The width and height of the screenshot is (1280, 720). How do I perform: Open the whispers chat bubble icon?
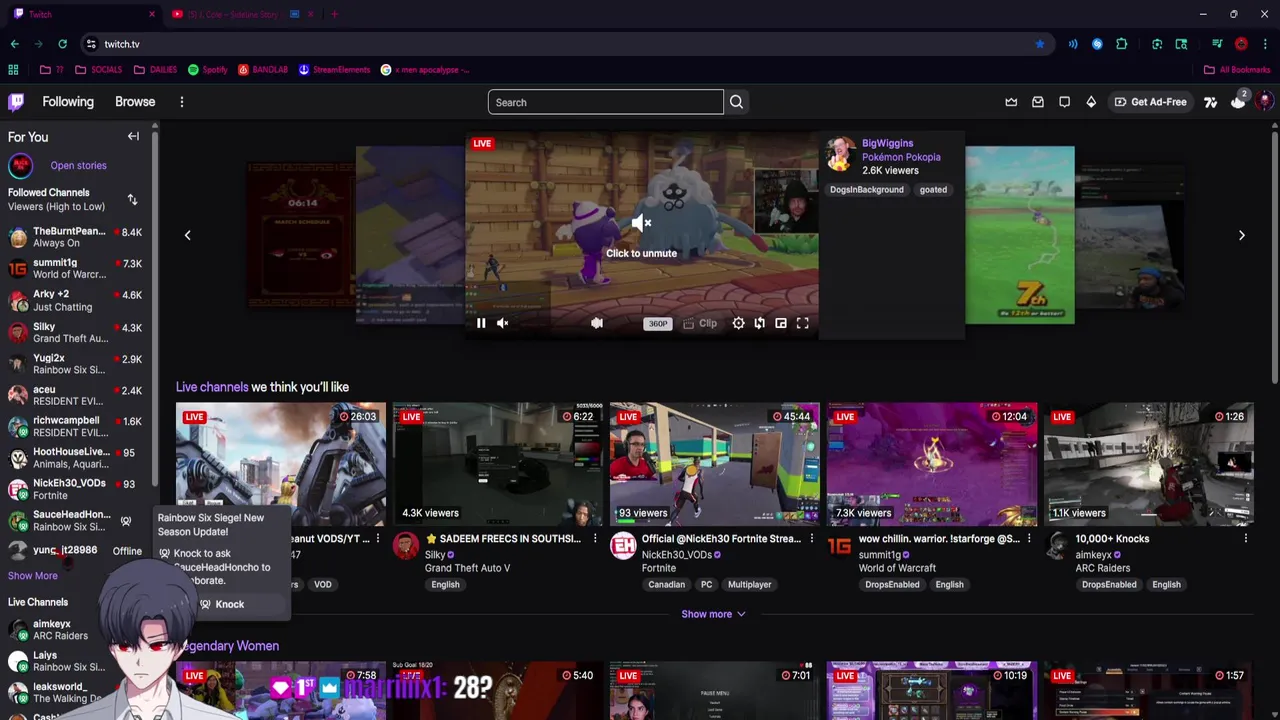coord(1064,102)
